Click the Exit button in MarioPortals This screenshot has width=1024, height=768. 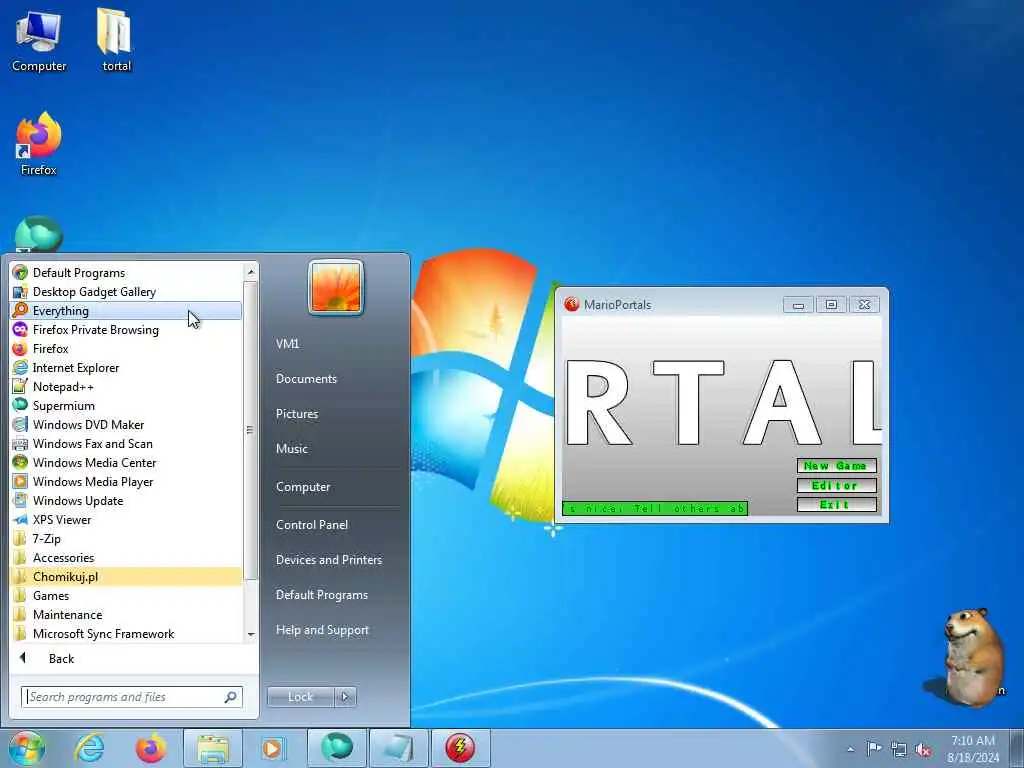(836, 505)
